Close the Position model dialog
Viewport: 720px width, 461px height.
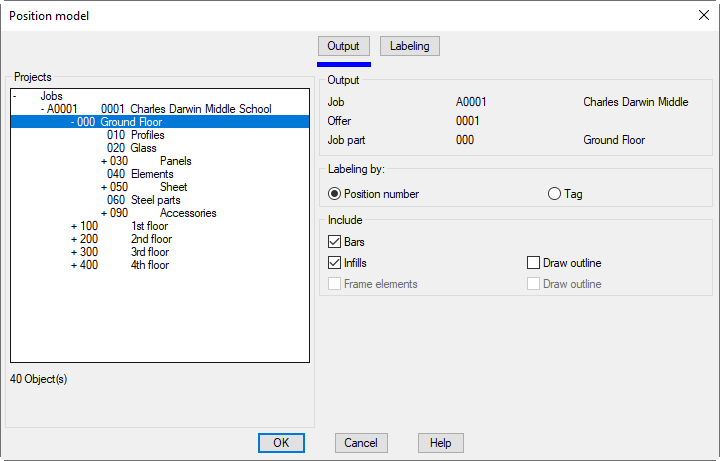click(702, 15)
